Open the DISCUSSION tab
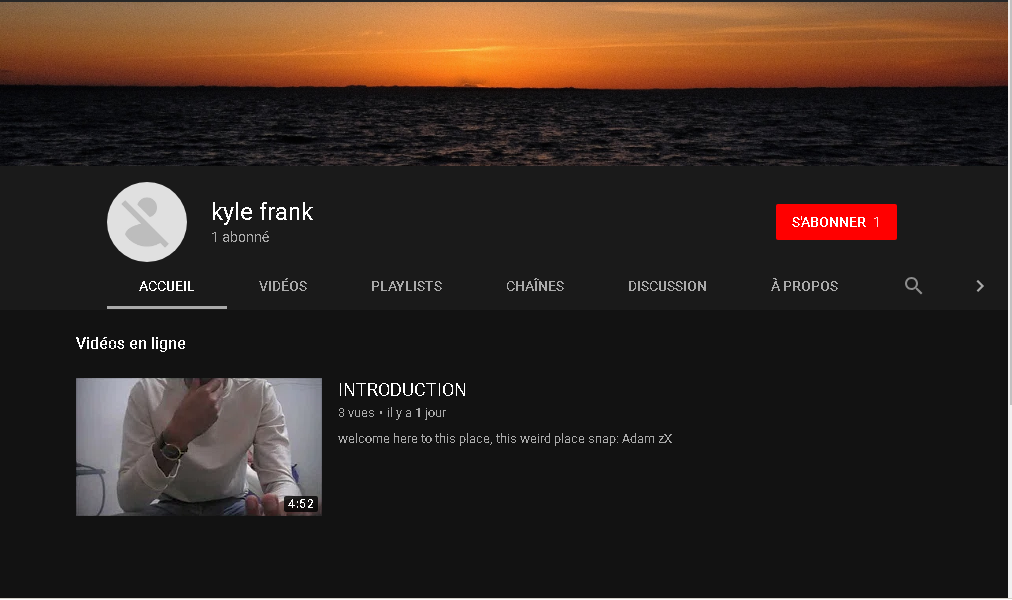This screenshot has width=1012, height=600. click(667, 286)
